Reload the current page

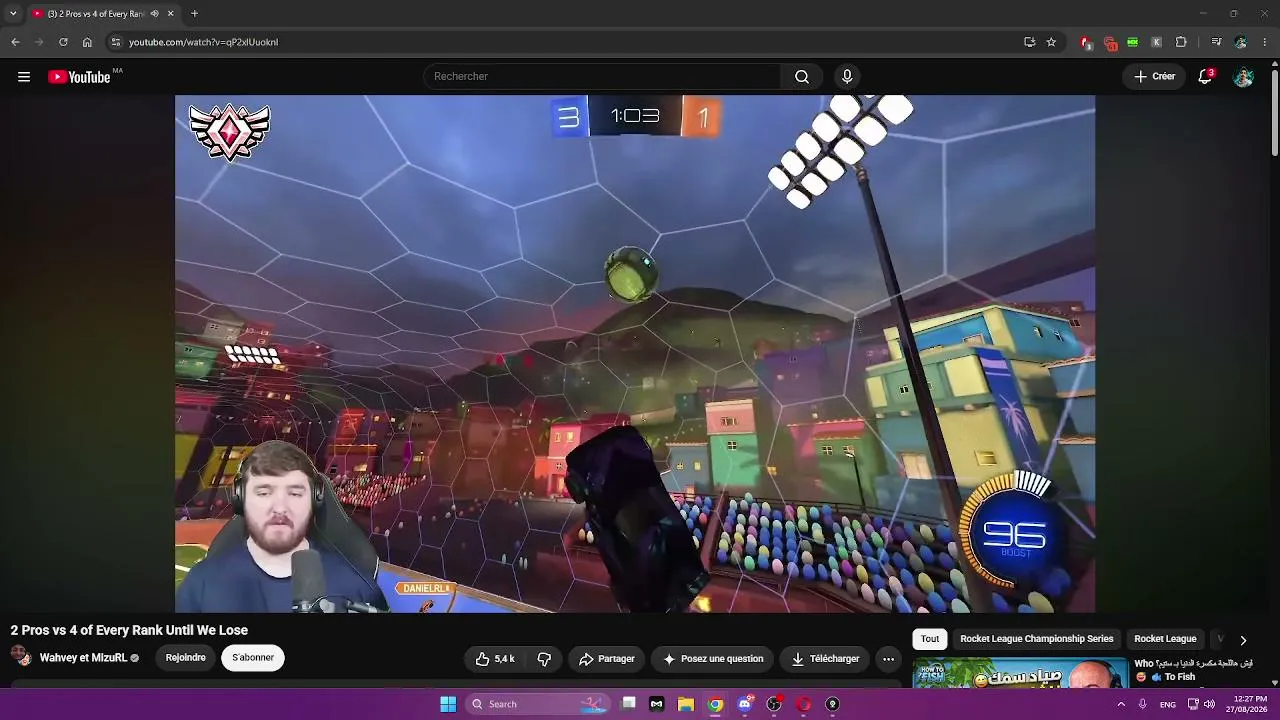click(x=63, y=42)
